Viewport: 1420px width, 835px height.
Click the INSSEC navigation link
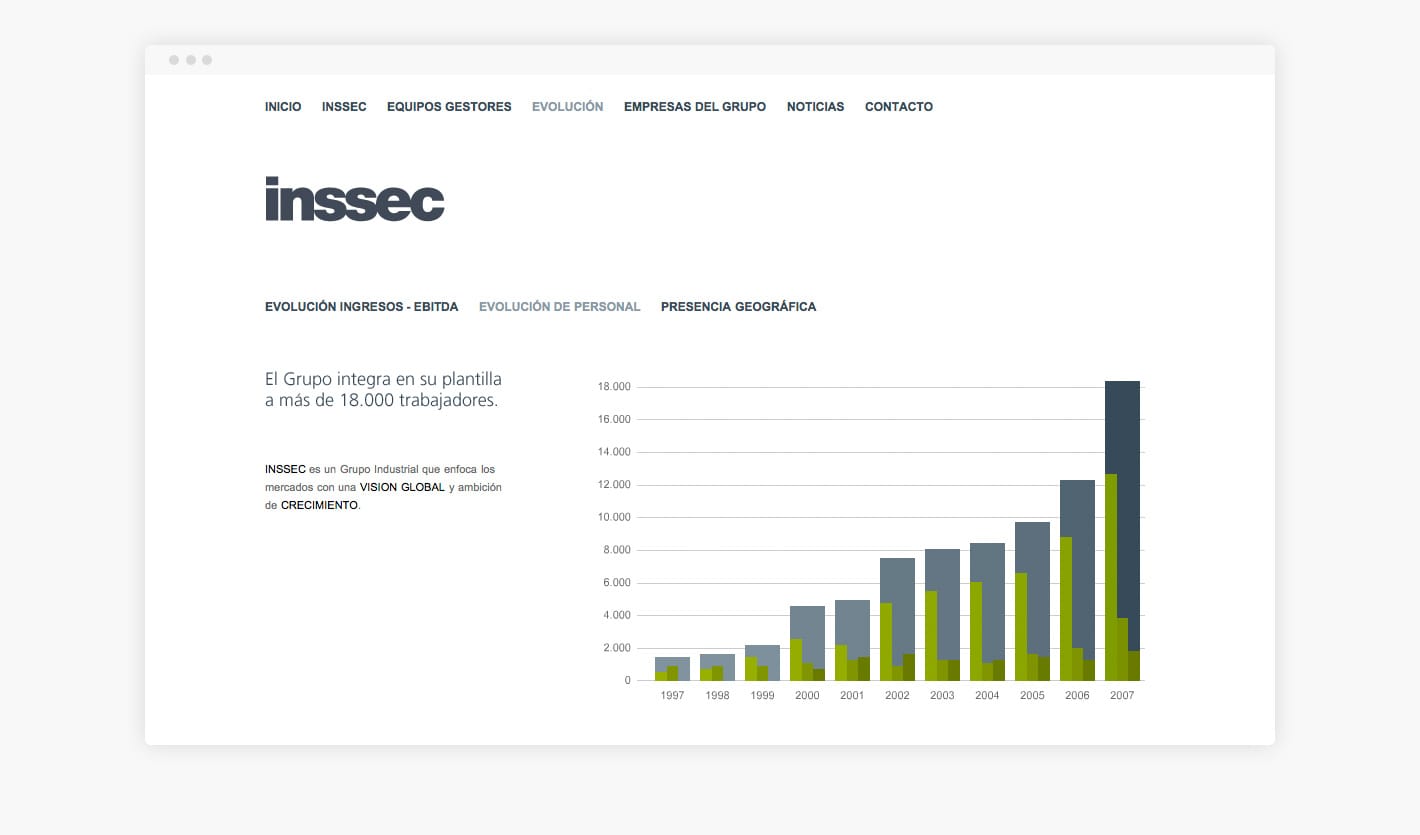tap(344, 106)
